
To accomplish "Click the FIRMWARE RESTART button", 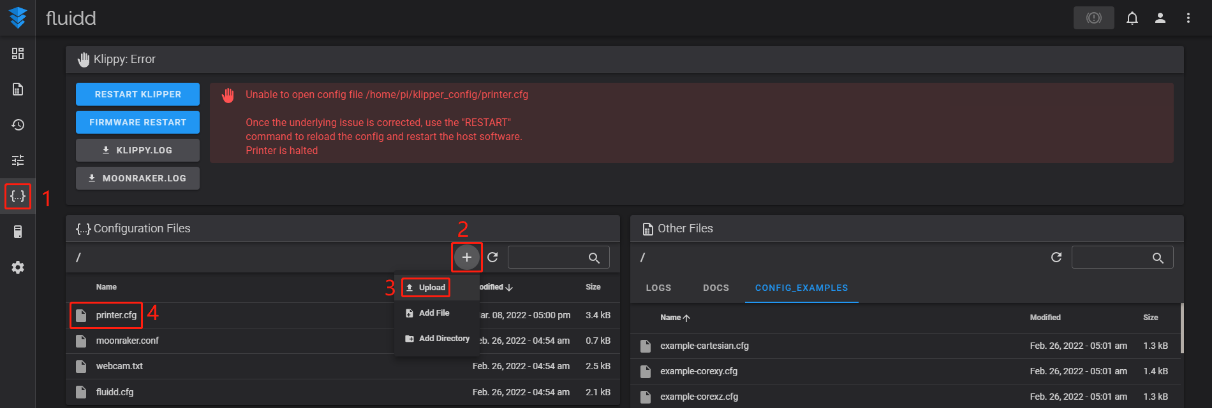I will click(138, 122).
